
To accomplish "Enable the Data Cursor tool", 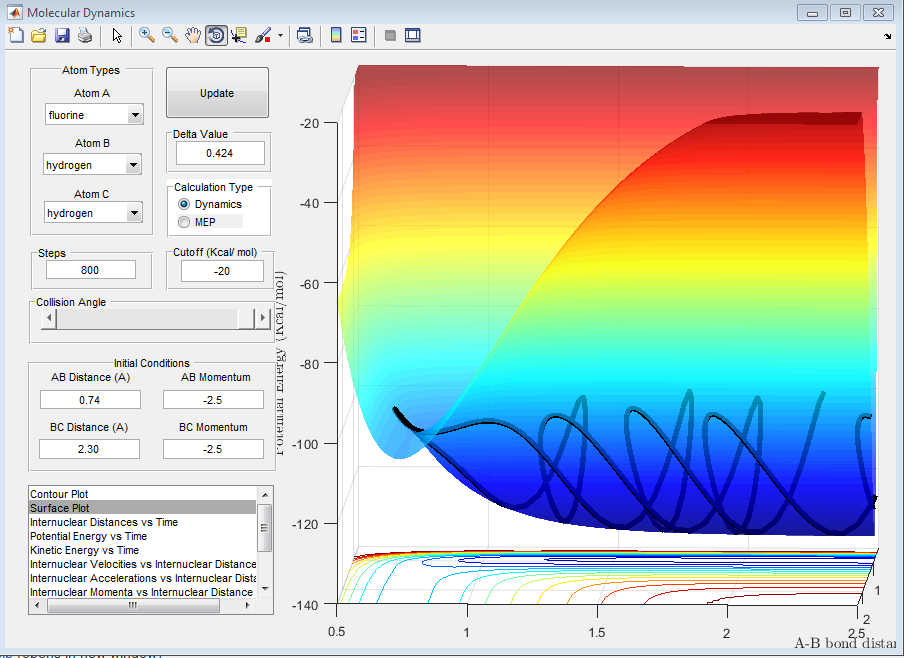I will tap(239, 36).
